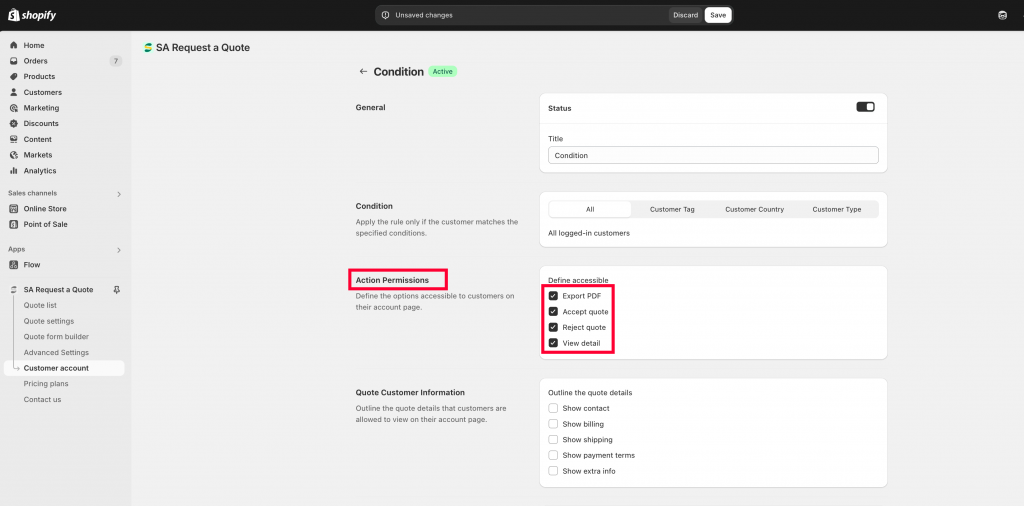Discard the unsaved changes
Screen dimensions: 1024x506
tap(686, 15)
